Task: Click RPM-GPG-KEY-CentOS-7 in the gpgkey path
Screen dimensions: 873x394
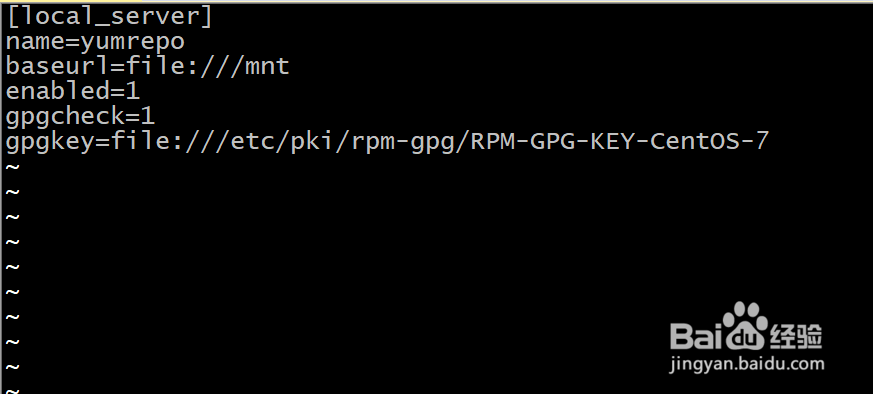Action: 620,141
